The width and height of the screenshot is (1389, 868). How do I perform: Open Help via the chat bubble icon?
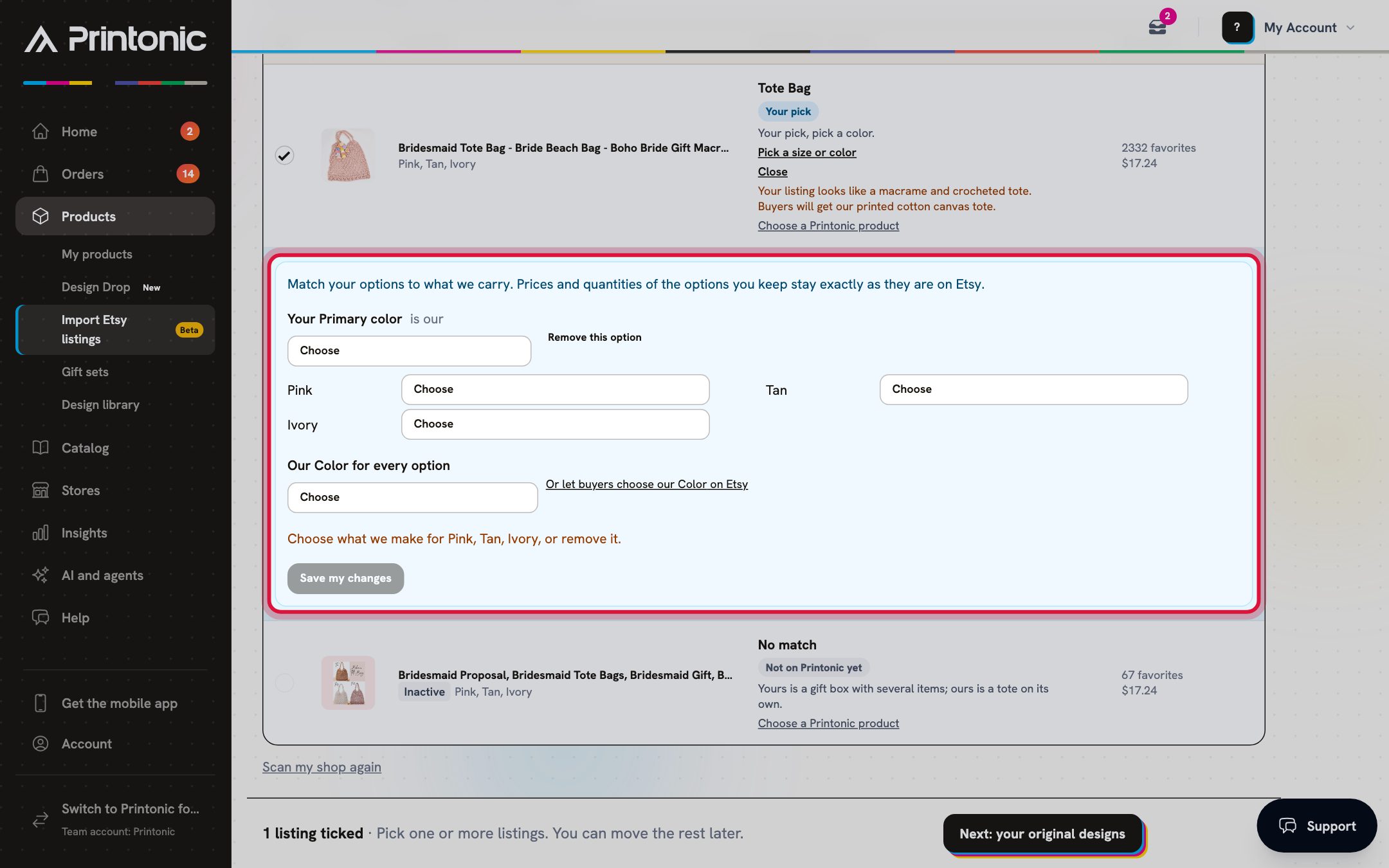tap(41, 617)
